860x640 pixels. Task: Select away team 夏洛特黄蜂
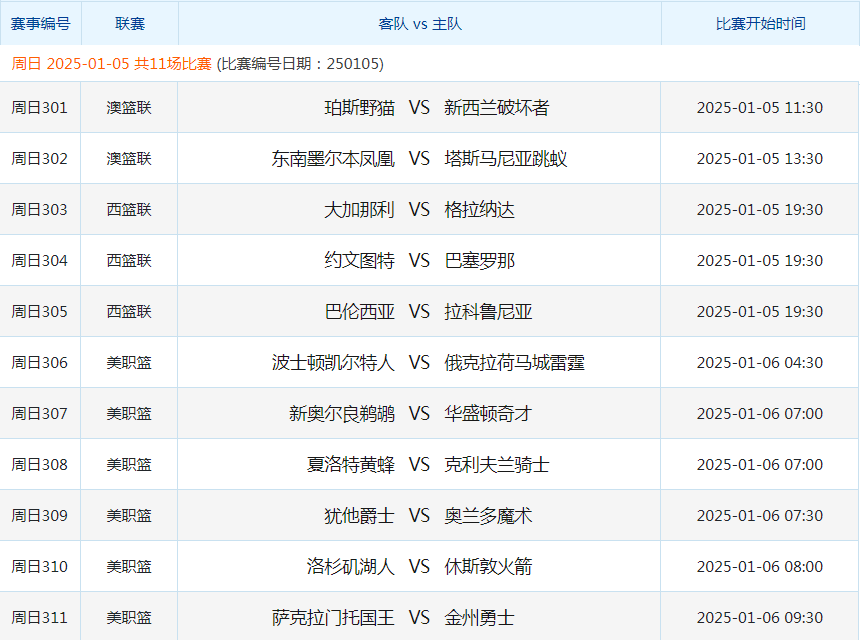[350, 465]
